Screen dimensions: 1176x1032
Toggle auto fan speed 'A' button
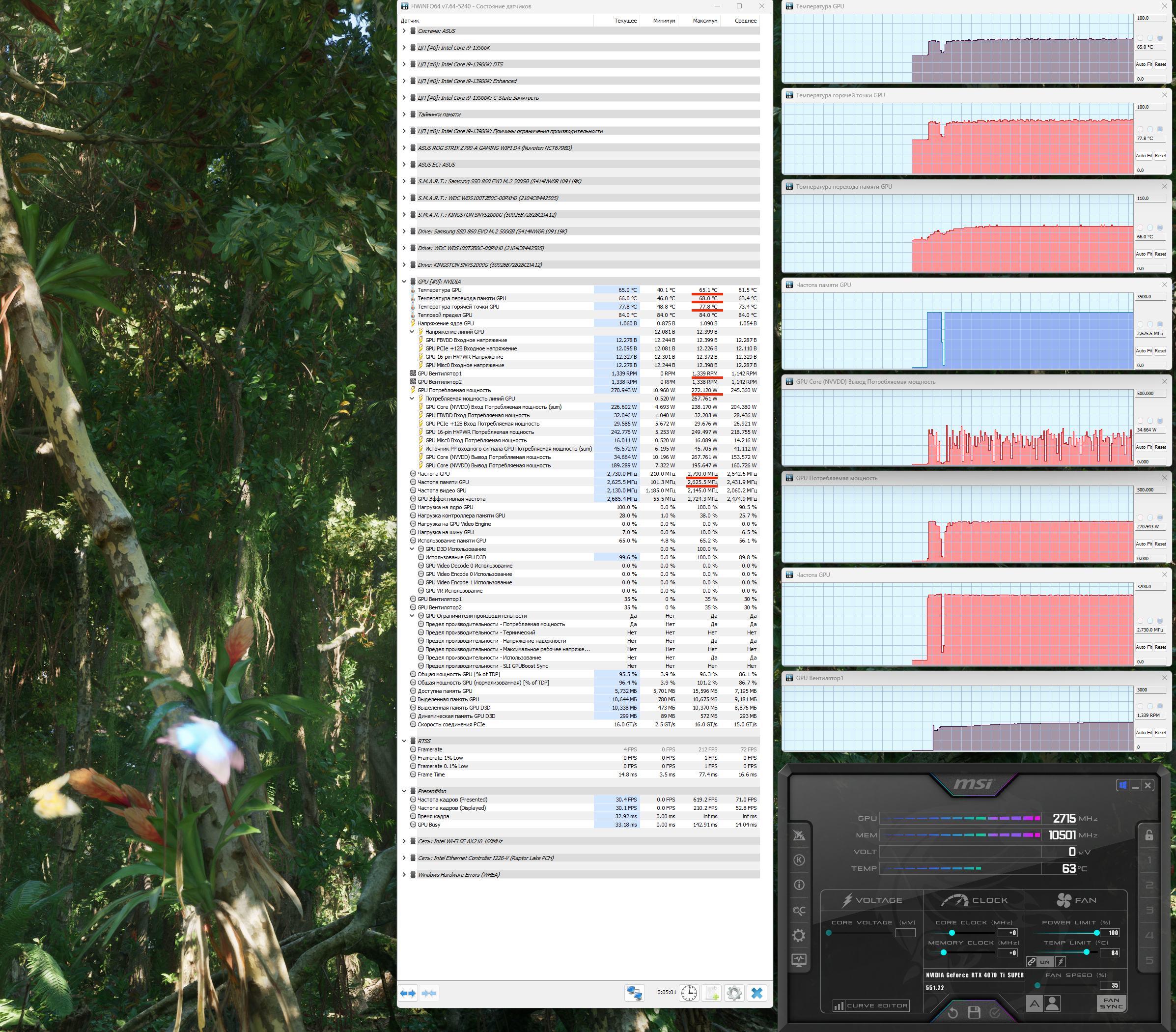pyautogui.click(x=1034, y=1004)
